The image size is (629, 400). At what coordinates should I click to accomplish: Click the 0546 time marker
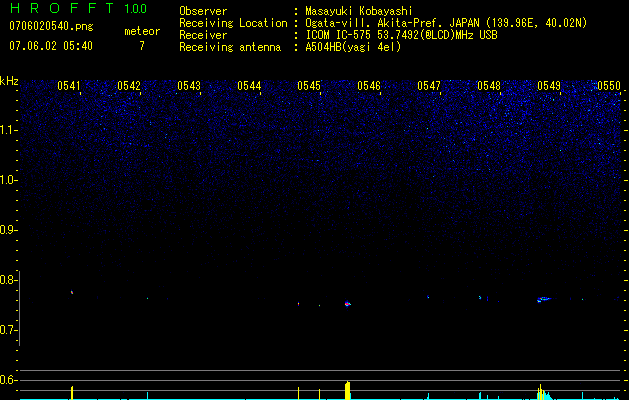tap(369, 86)
